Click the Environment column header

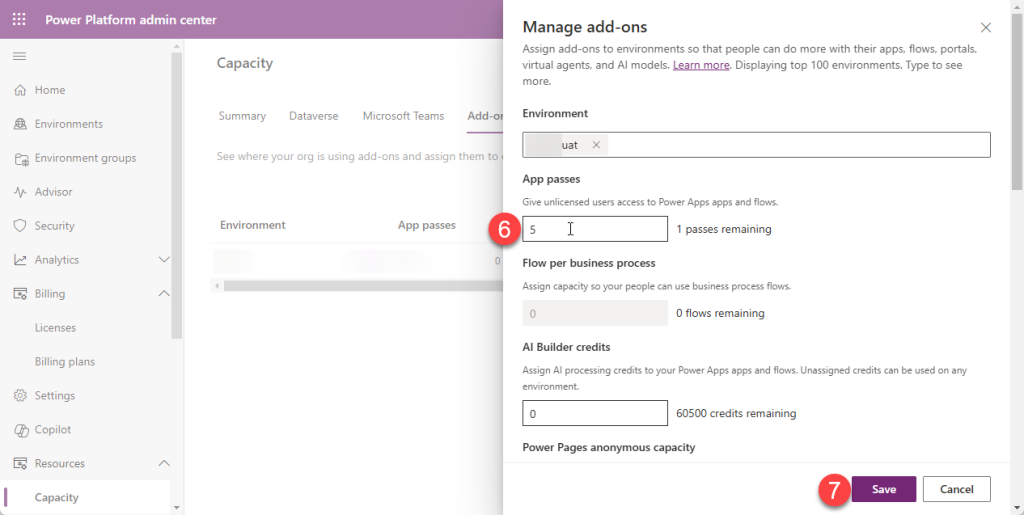(x=253, y=225)
